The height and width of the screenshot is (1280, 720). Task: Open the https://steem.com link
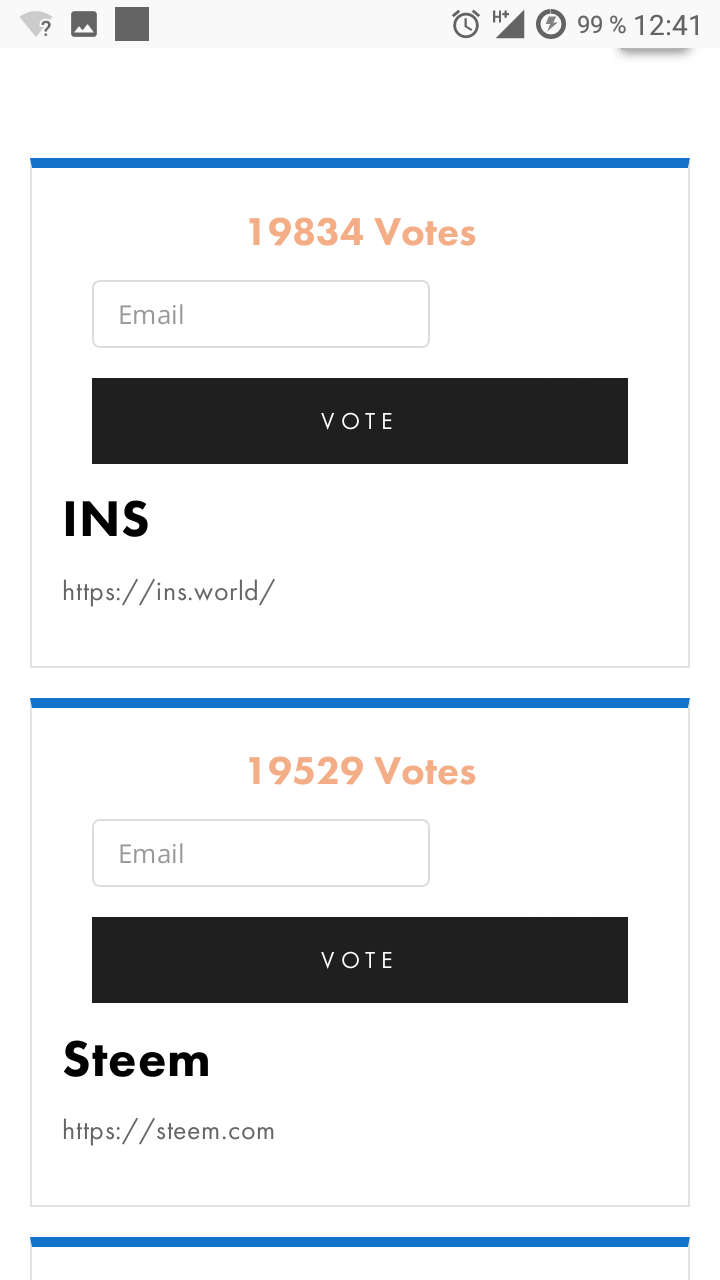tap(168, 1131)
